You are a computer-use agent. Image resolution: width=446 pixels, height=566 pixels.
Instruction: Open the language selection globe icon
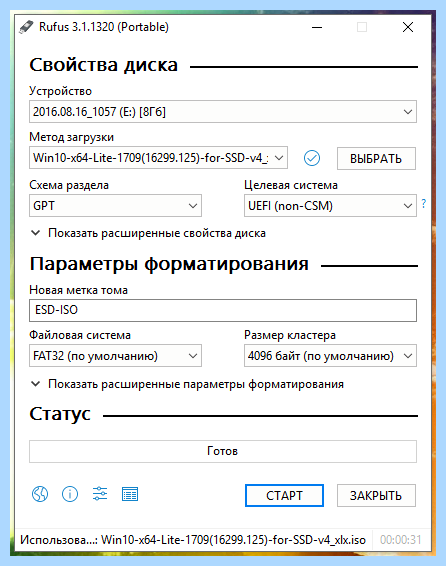tap(40, 494)
